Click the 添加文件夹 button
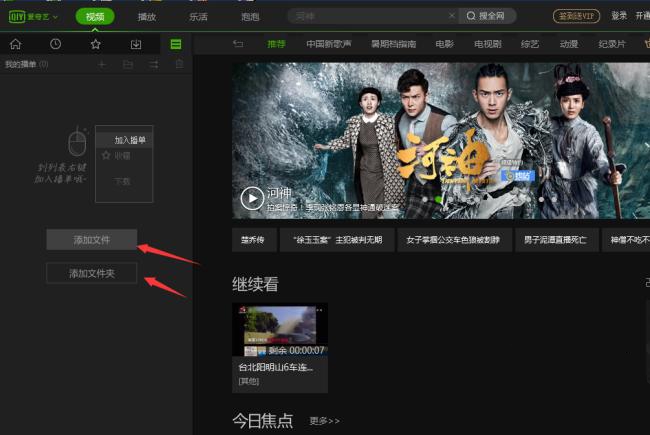Viewport: 650px width, 435px height. (92, 273)
